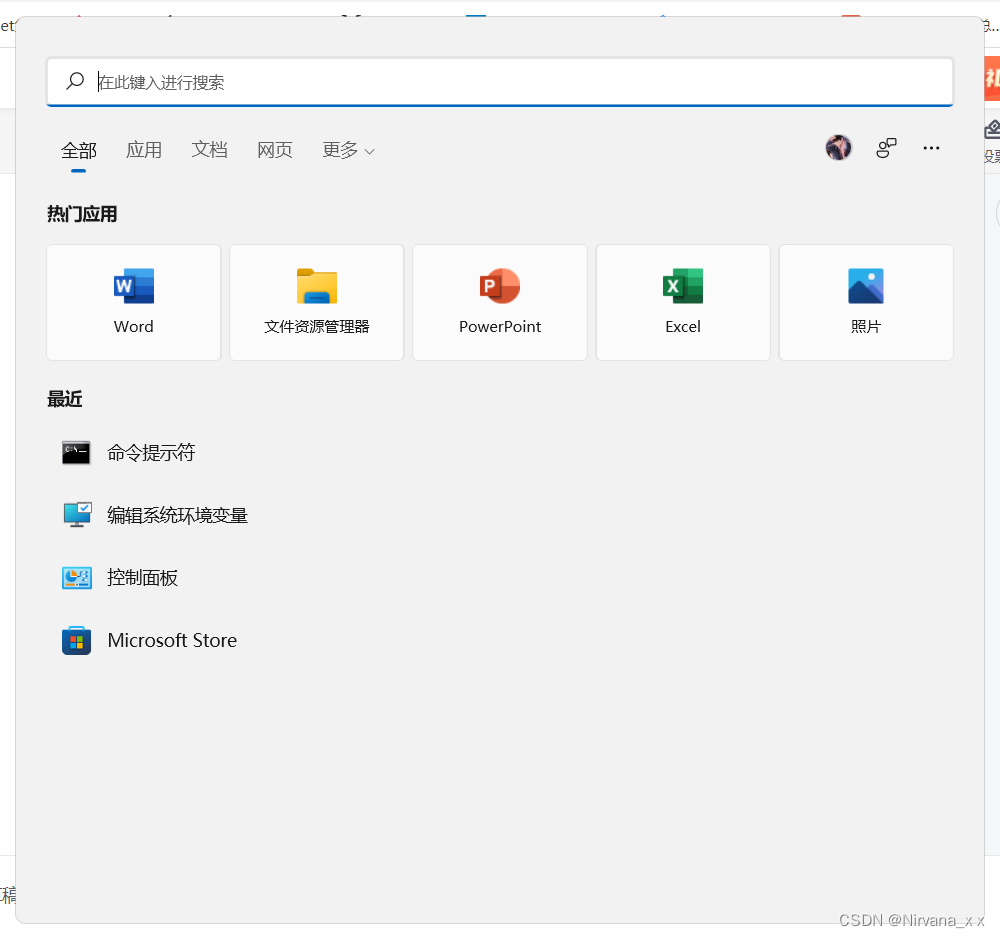This screenshot has width=1000, height=938.
Task: Open the 文件资源管理器 folder icon tile
Action: coord(316,302)
